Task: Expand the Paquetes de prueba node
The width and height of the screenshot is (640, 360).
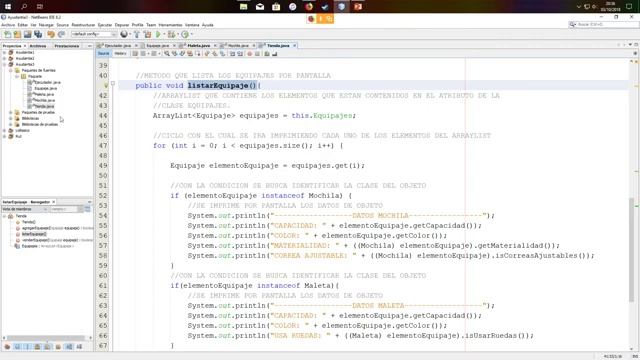Action: [11, 112]
